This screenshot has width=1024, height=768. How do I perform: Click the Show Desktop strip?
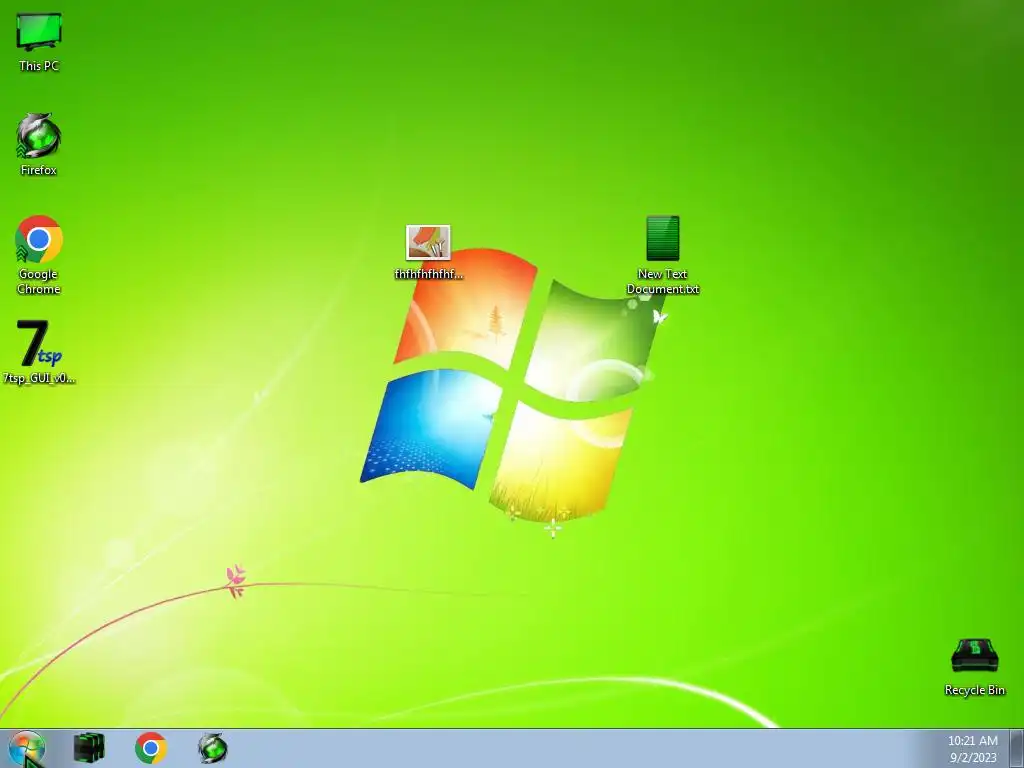[x=1017, y=748]
